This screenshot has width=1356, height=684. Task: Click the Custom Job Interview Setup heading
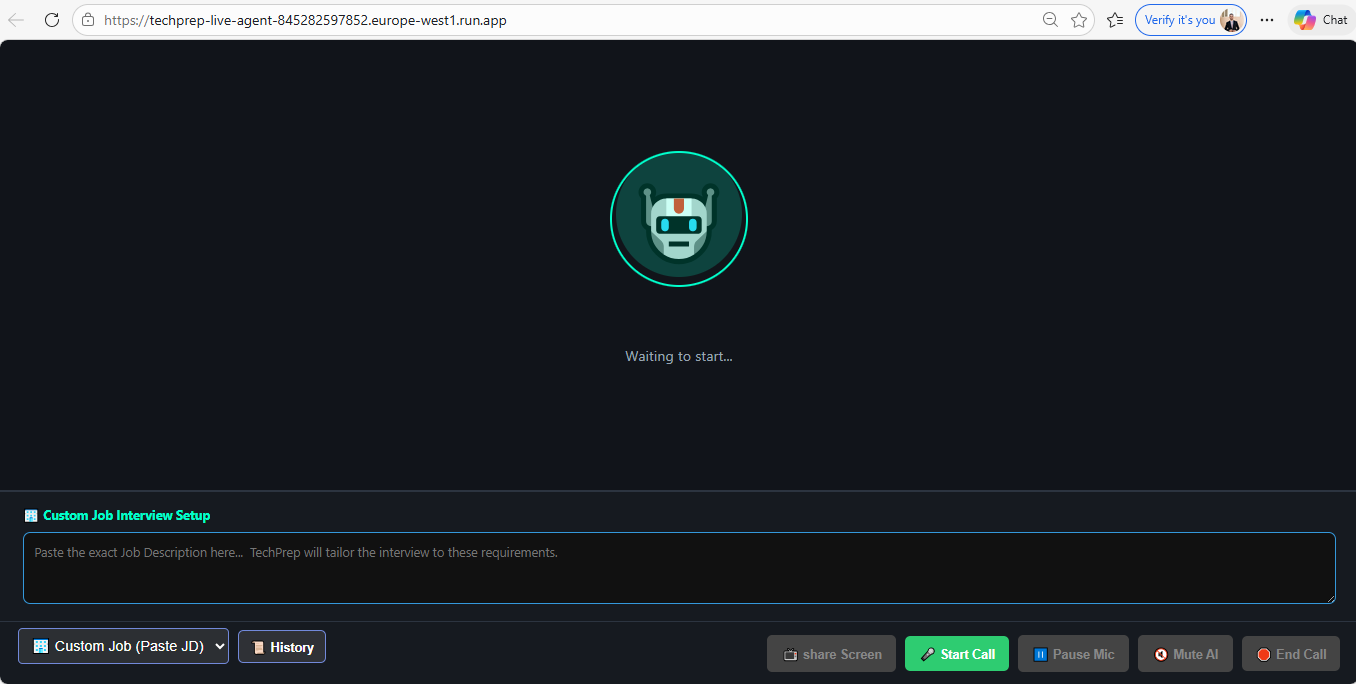coord(126,516)
